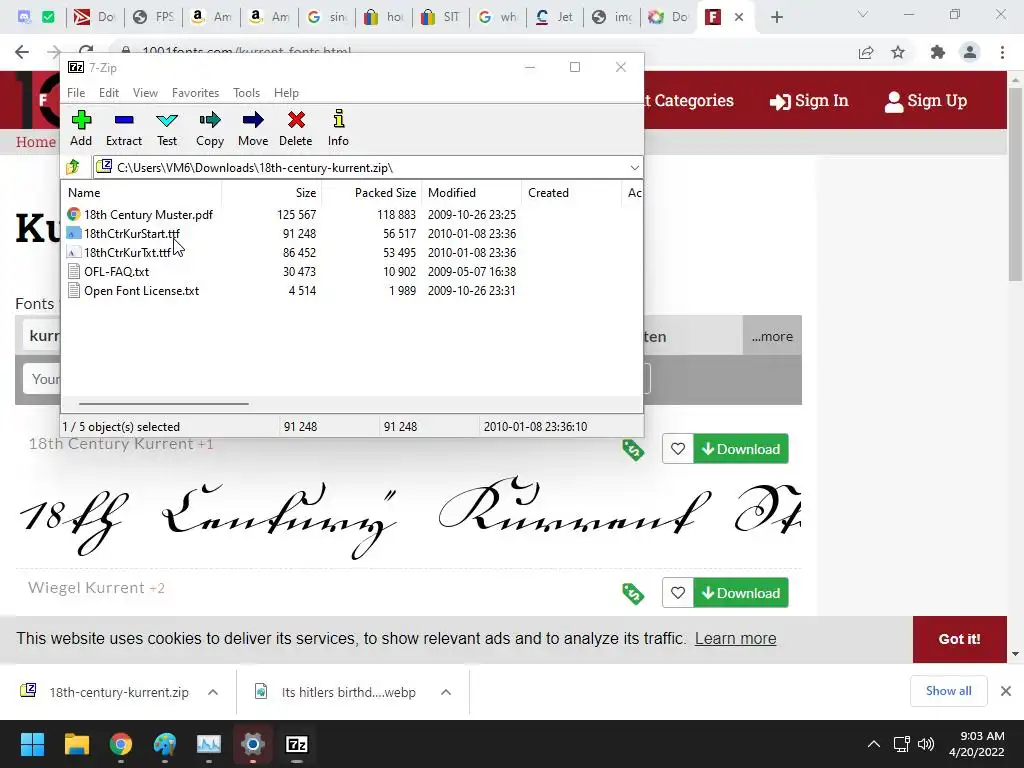Close the downloads bar
Image resolution: width=1024 pixels, height=768 pixels.
[1006, 691]
